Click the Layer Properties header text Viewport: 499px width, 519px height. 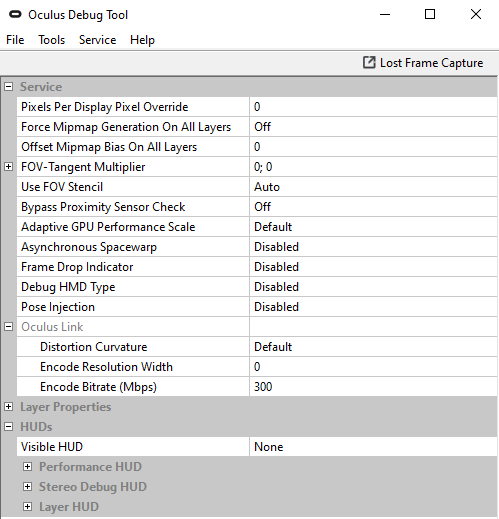pyautogui.click(x=66, y=407)
